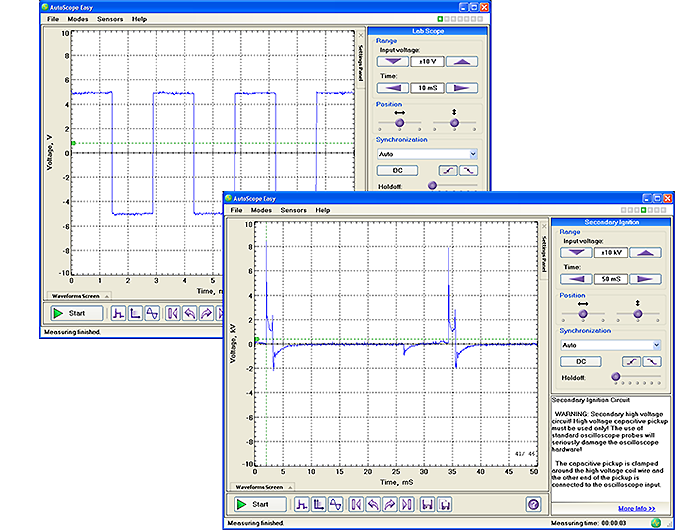Decrease time base in Lab Scope panel
This screenshot has width=675, height=530.
393,88
